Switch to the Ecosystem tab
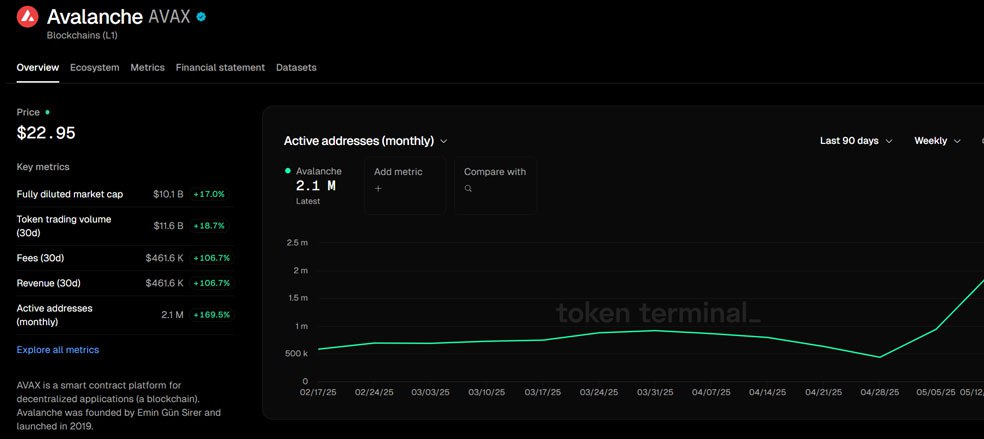 click(94, 67)
